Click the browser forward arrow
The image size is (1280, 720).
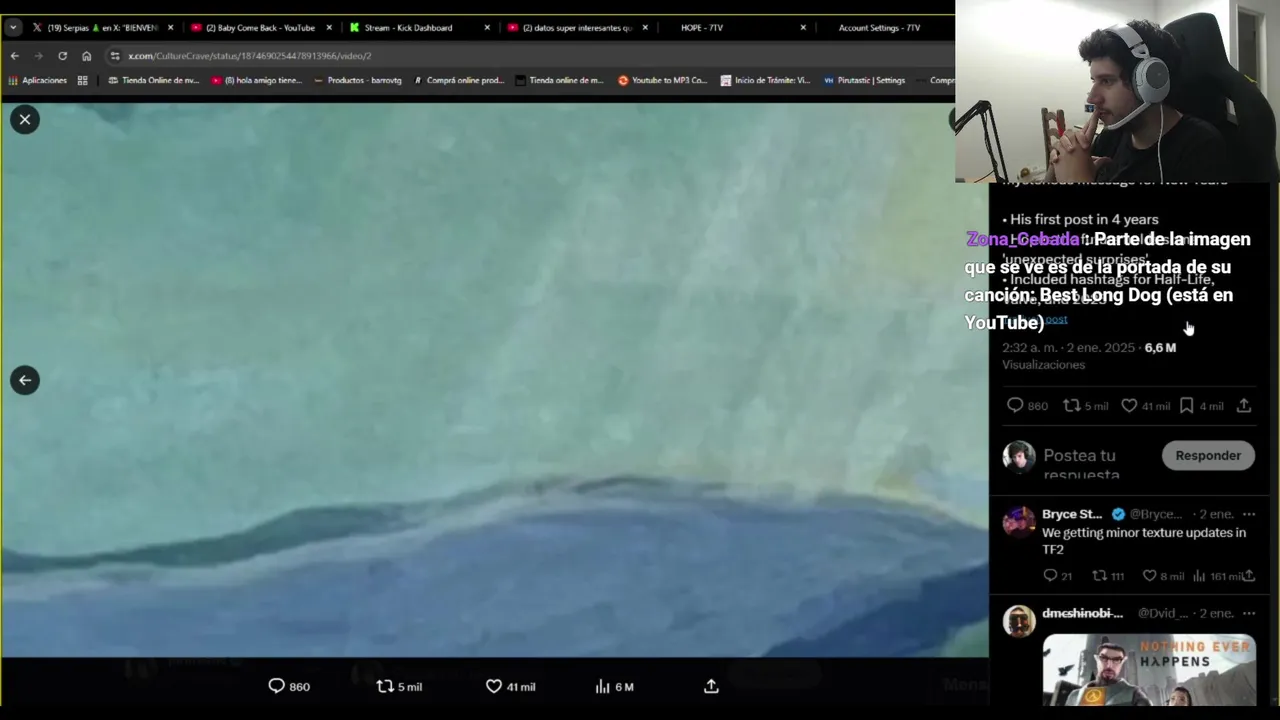tap(38, 56)
